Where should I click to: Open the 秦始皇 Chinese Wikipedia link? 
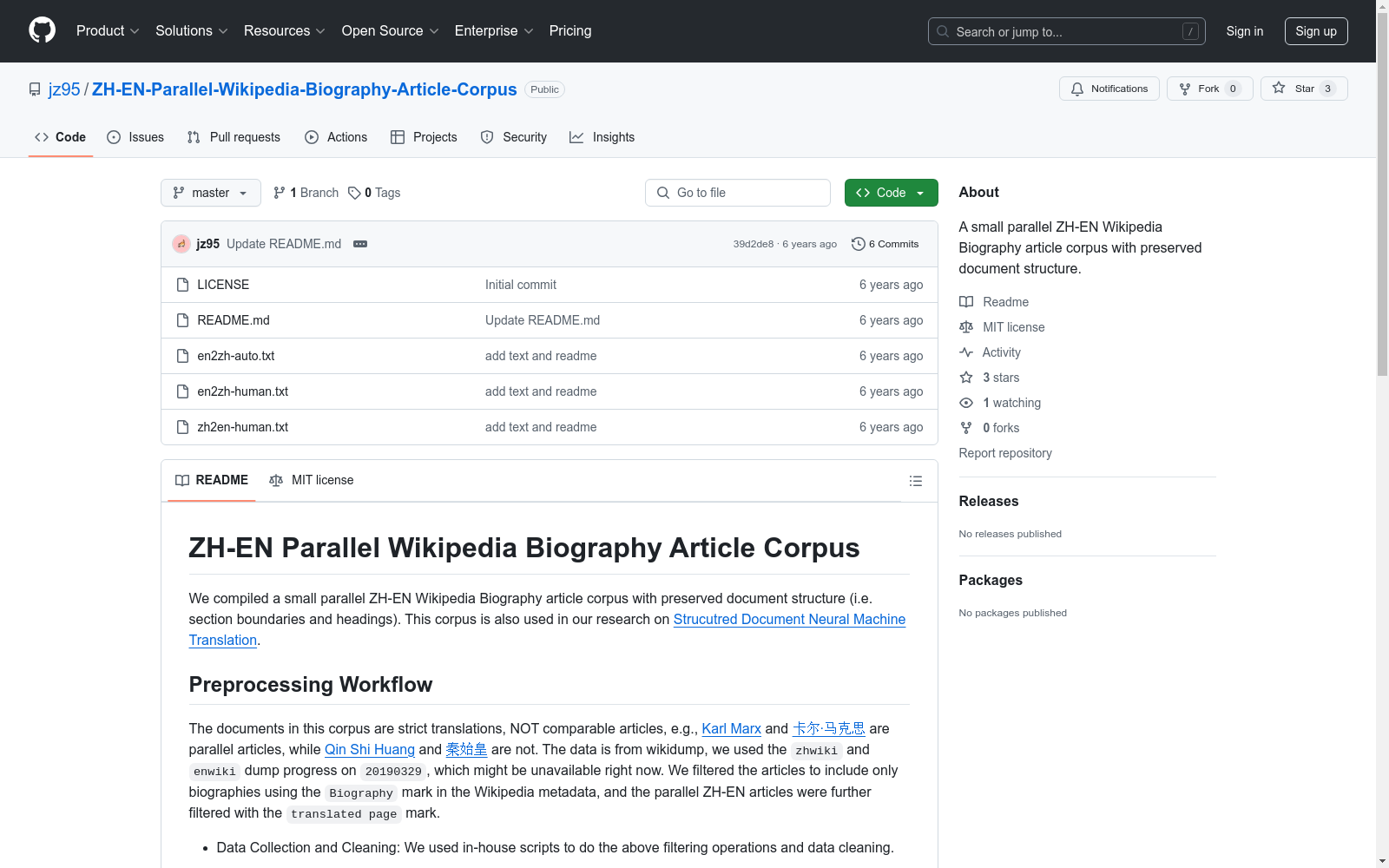click(466, 749)
